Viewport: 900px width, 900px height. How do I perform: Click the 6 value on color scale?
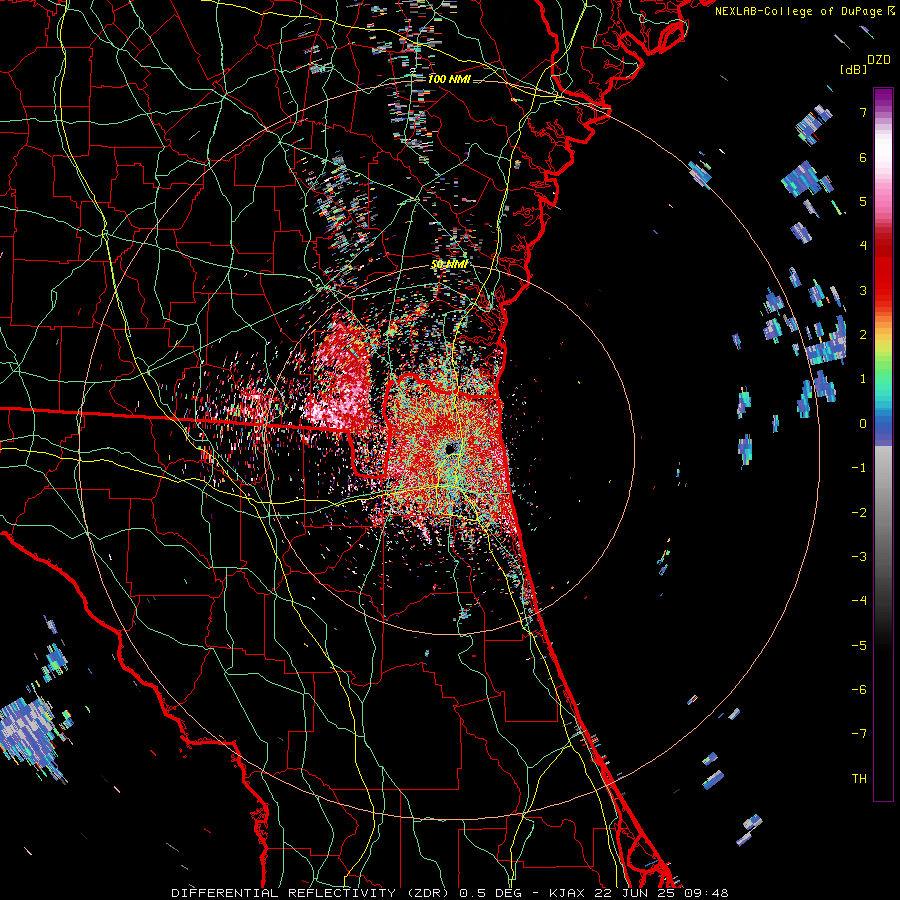point(863,157)
